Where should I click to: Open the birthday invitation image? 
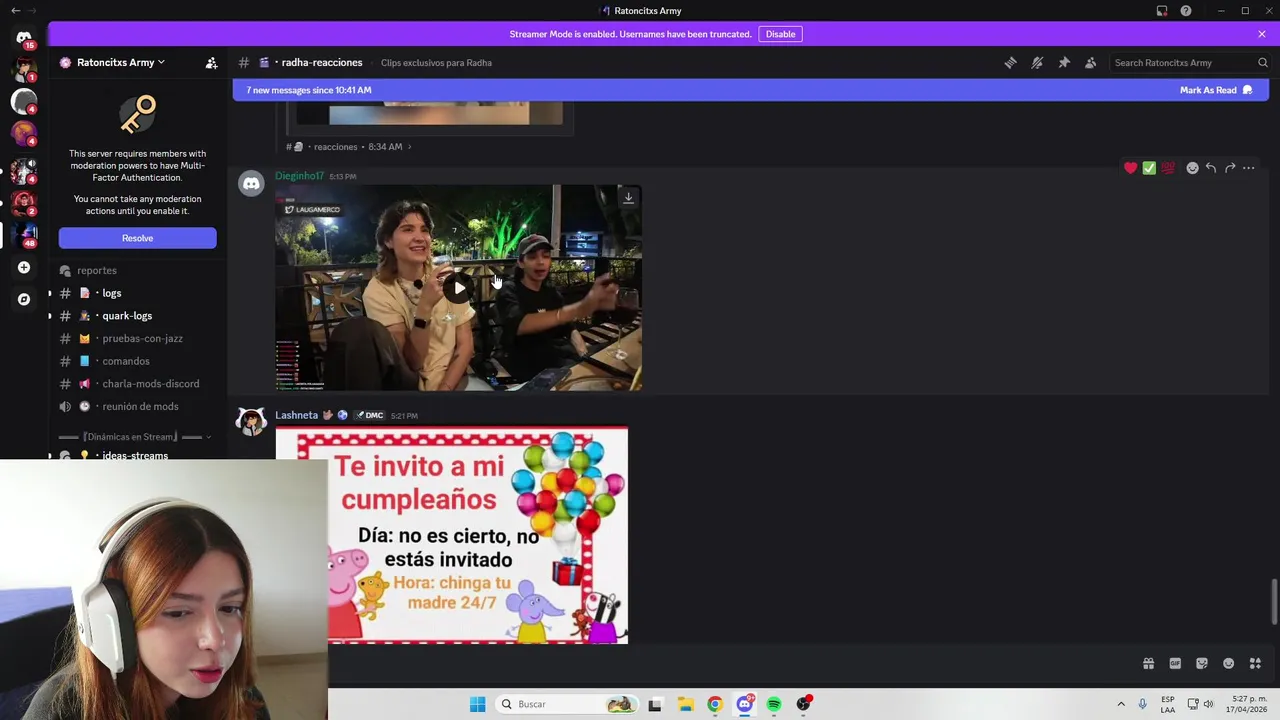coord(452,535)
